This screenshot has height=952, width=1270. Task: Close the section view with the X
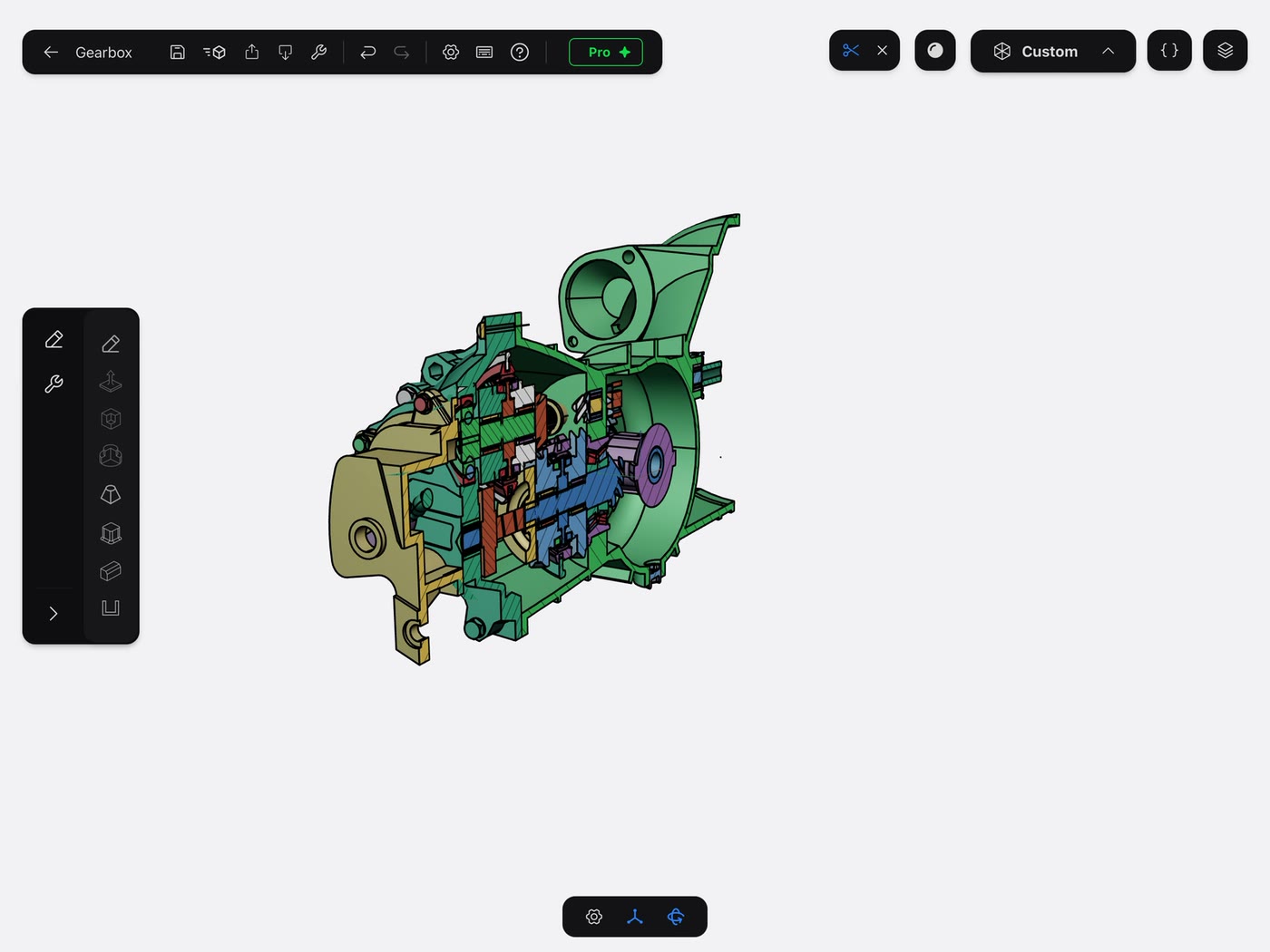click(882, 51)
